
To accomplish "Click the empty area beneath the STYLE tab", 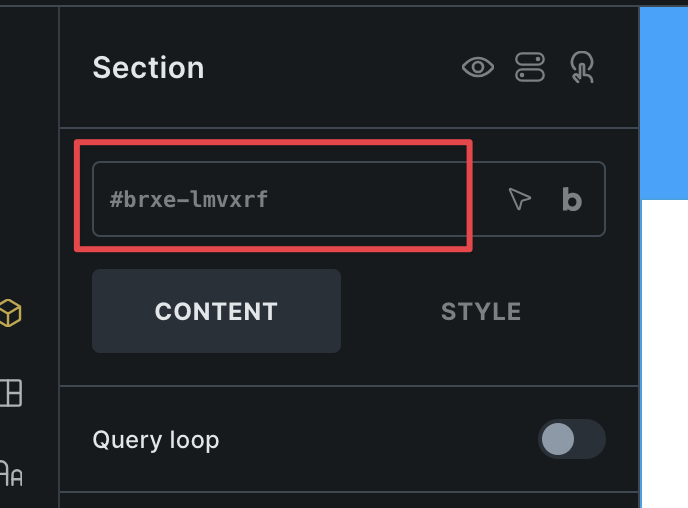I will [x=481, y=368].
